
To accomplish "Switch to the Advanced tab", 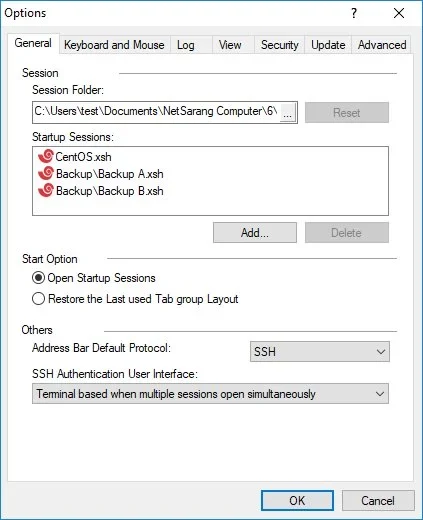I will coord(382,45).
